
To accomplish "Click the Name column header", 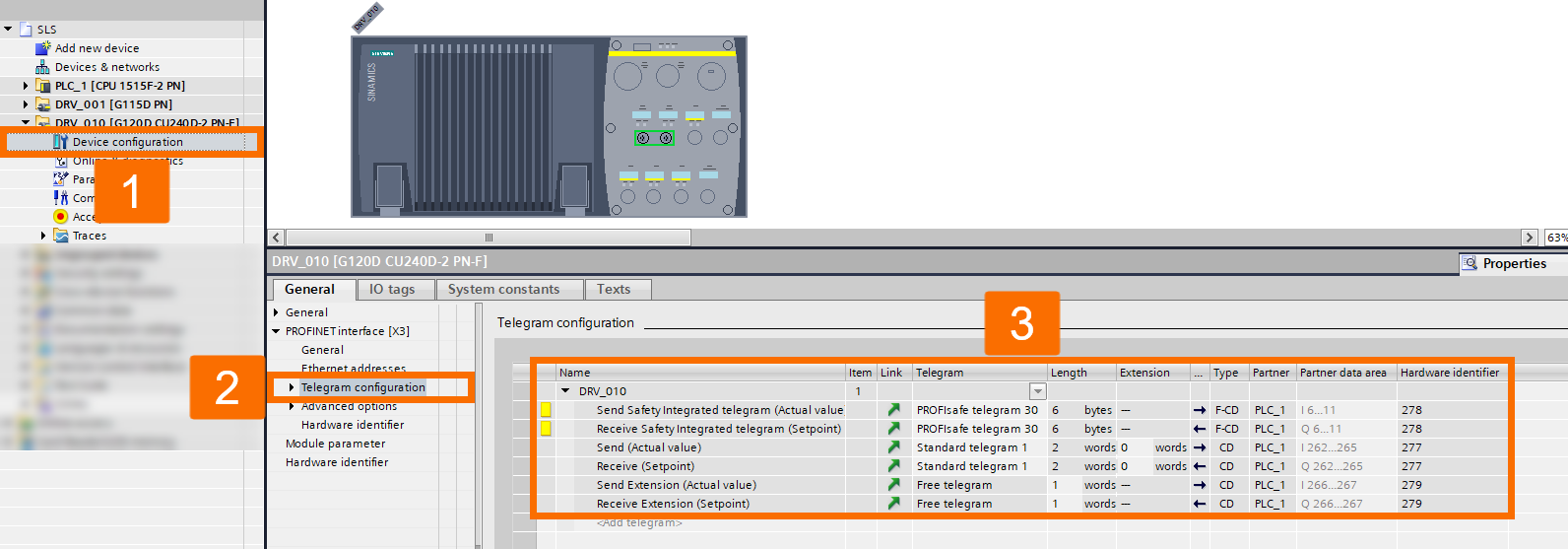I will [x=700, y=373].
